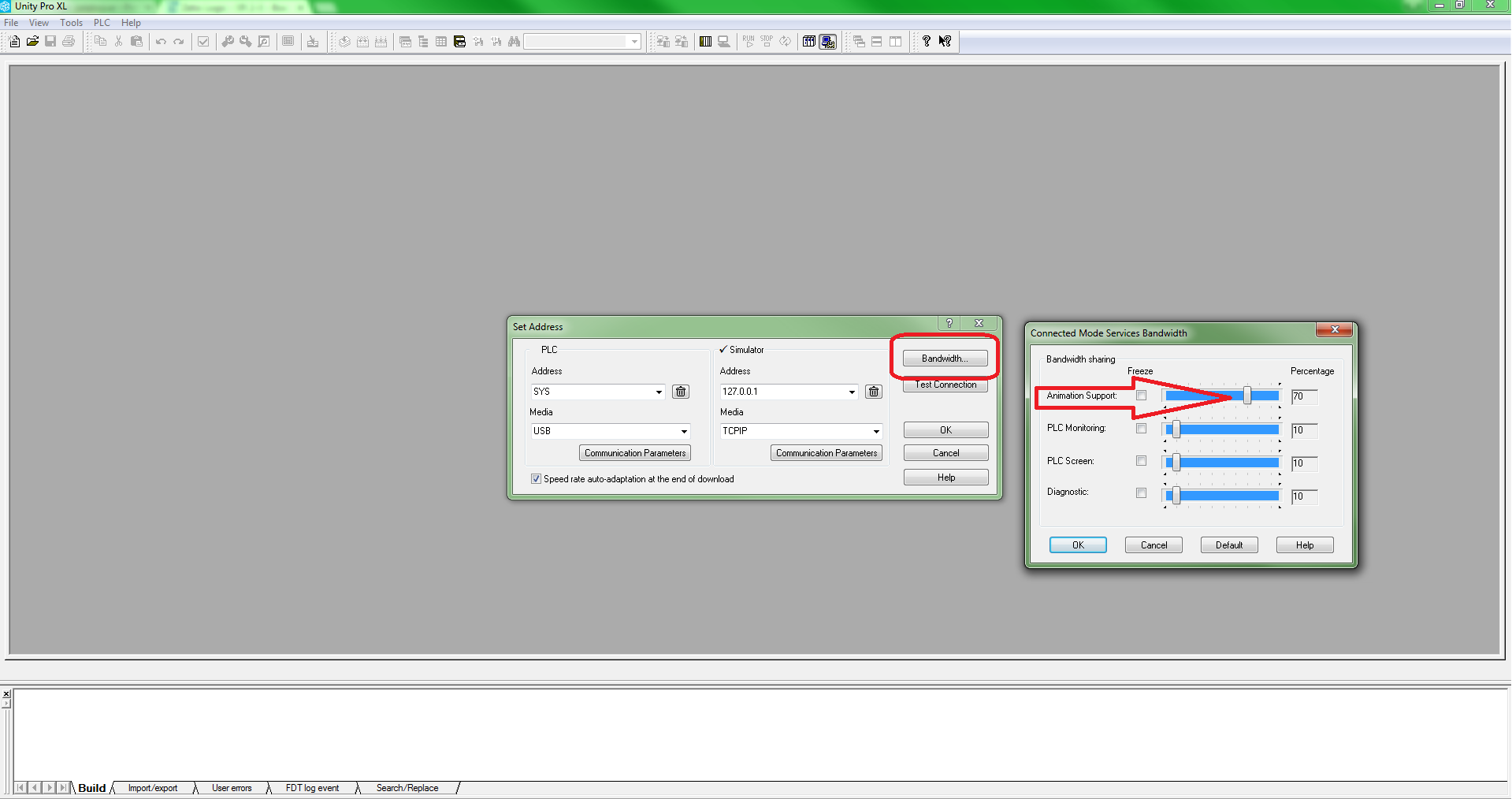Click Cancel in the Set Address dialog

click(x=946, y=453)
